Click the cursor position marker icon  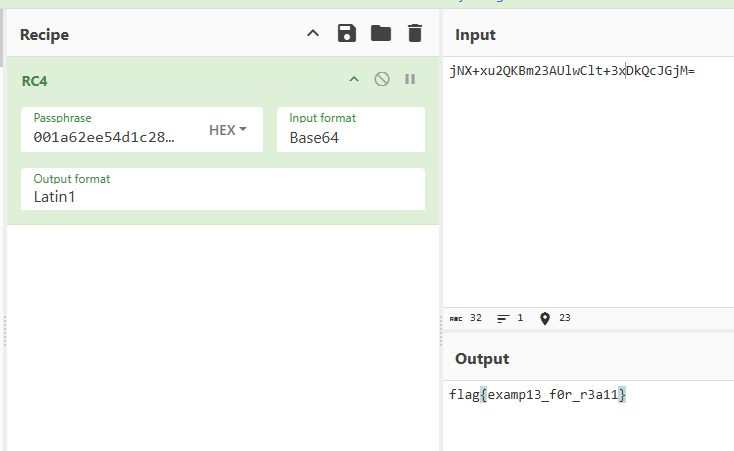[545, 318]
